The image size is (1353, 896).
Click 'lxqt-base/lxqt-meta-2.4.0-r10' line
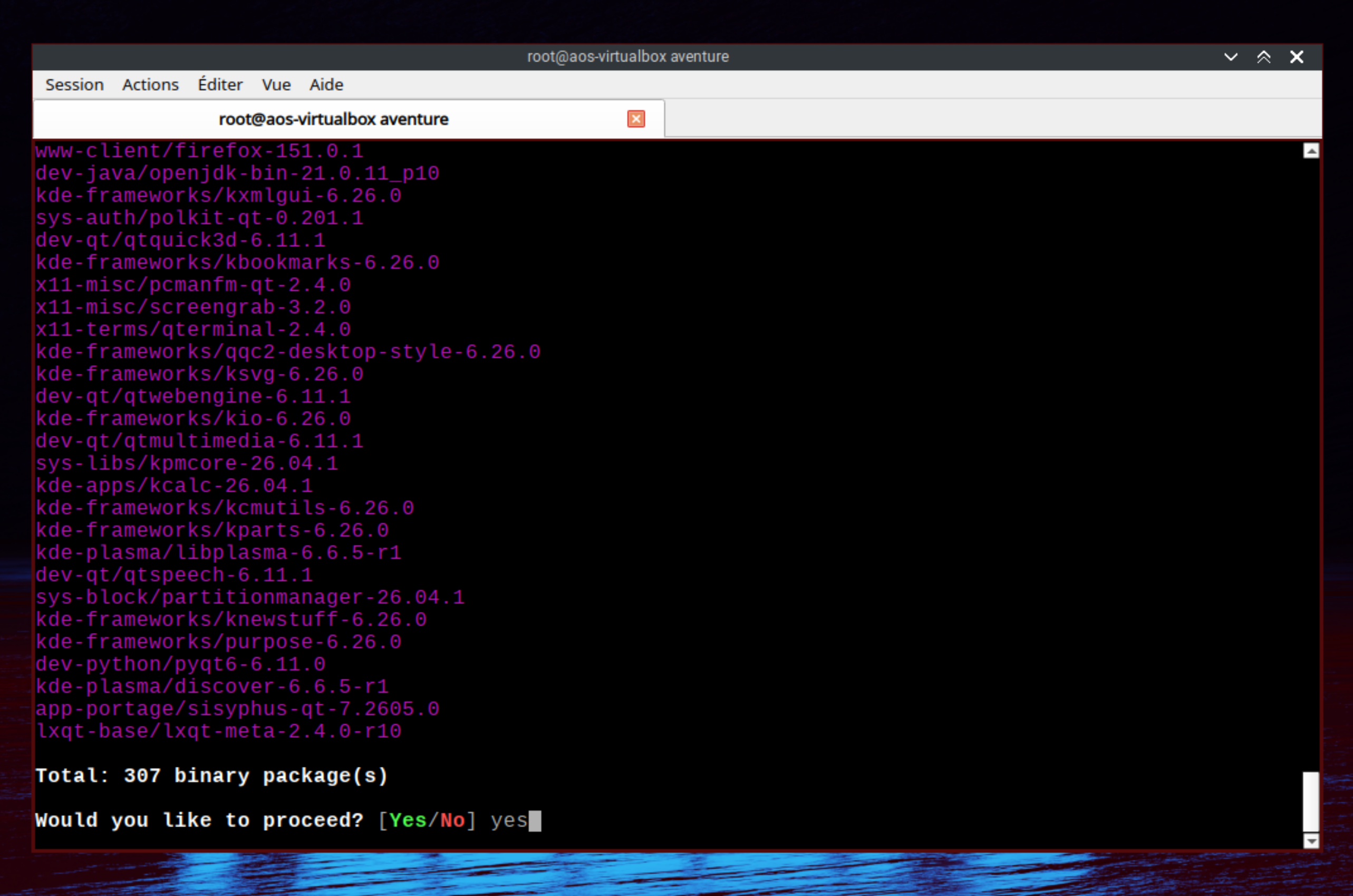(218, 731)
